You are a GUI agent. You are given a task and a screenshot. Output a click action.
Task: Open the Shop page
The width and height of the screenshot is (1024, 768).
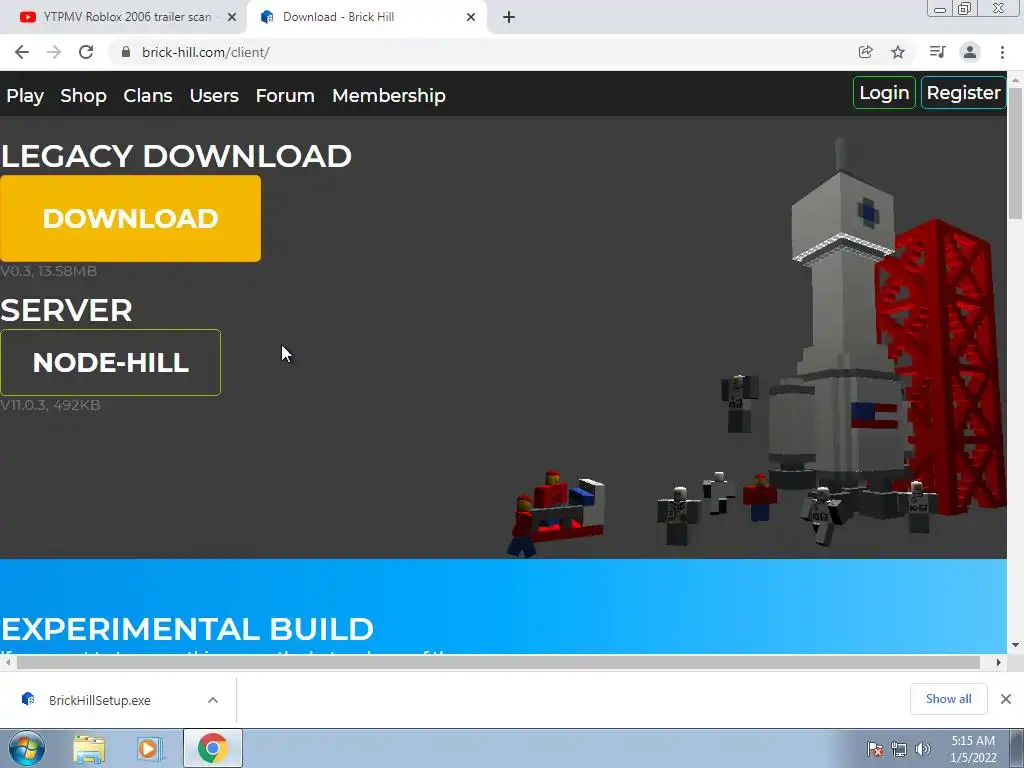coord(84,95)
